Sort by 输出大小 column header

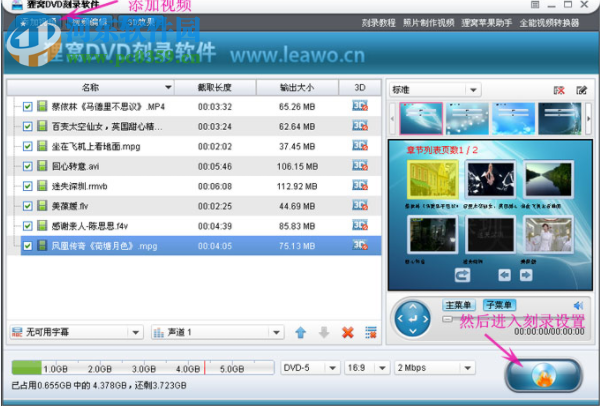(x=297, y=87)
